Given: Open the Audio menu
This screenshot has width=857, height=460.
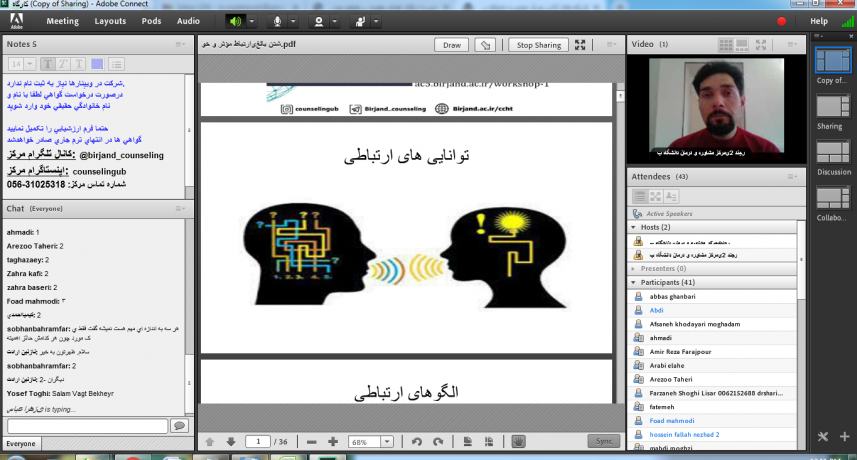Looking at the screenshot, I should [x=188, y=21].
